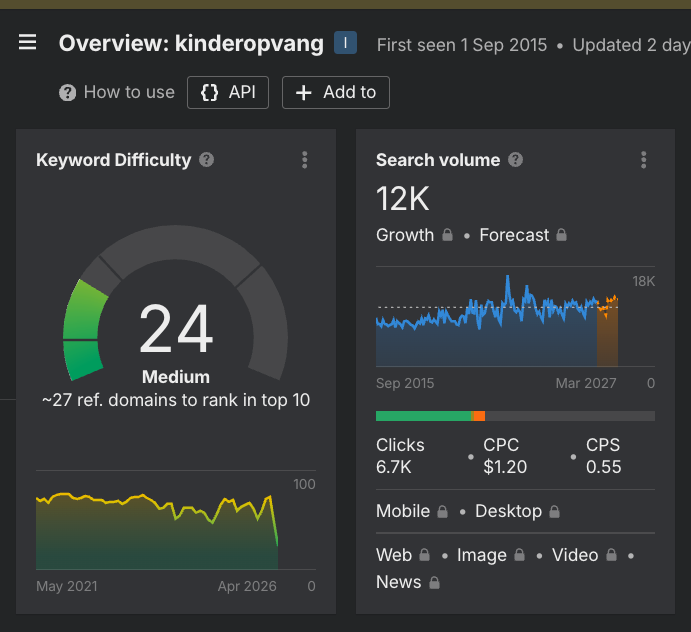Open the hamburger navigation menu
The height and width of the screenshot is (632, 691).
pyautogui.click(x=27, y=42)
